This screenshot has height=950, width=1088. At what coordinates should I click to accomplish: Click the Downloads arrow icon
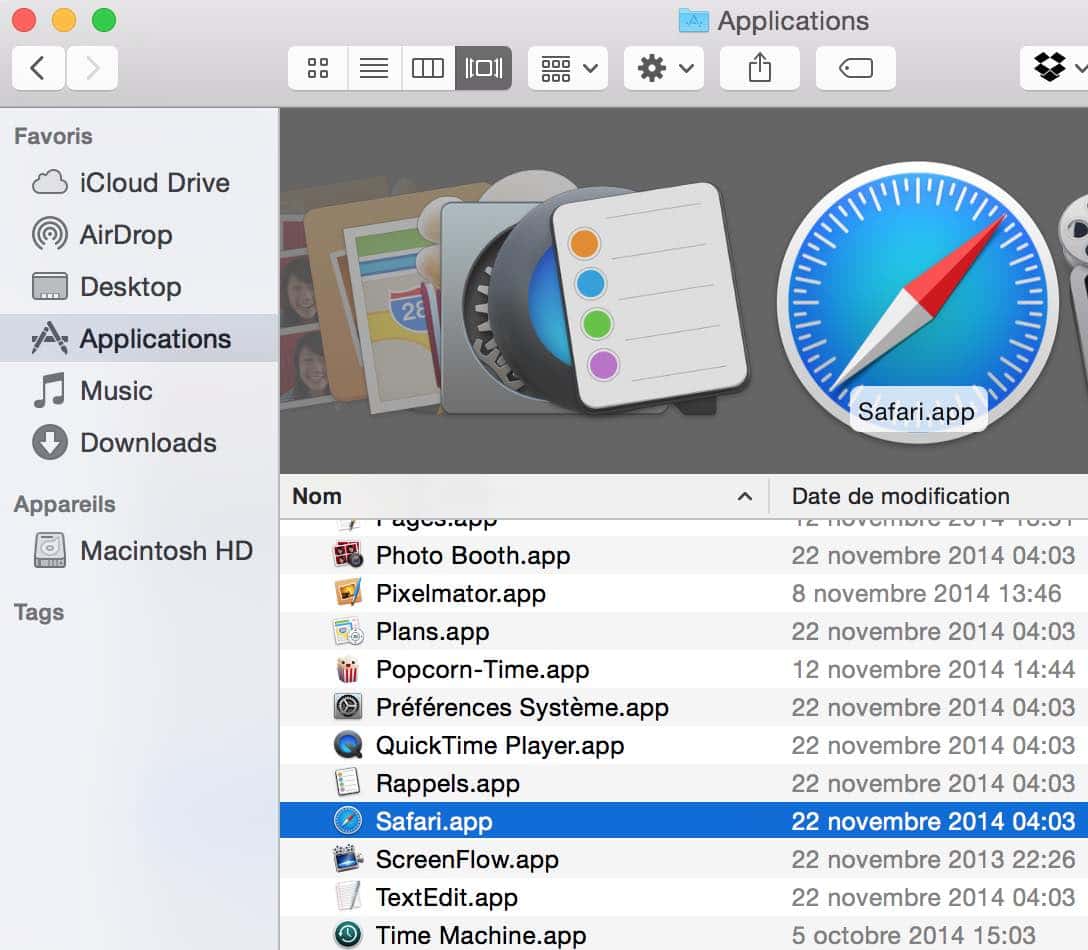tap(50, 443)
